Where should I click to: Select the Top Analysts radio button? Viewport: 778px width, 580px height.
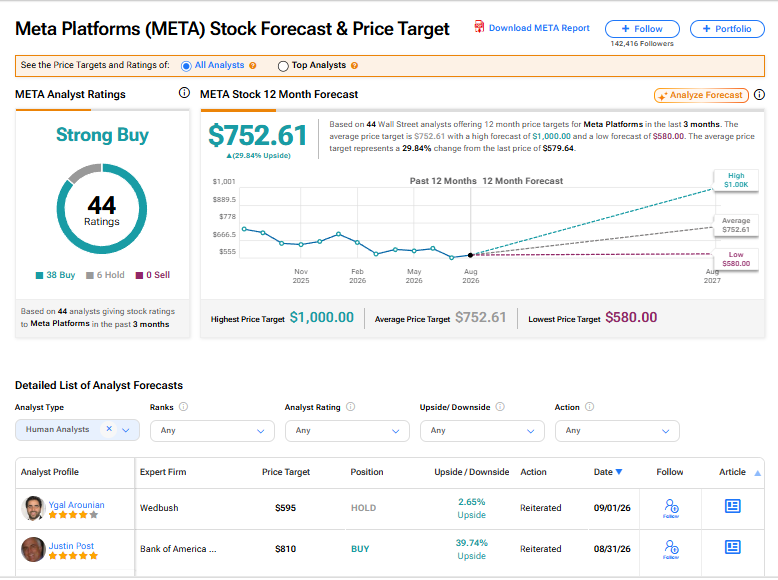click(283, 66)
